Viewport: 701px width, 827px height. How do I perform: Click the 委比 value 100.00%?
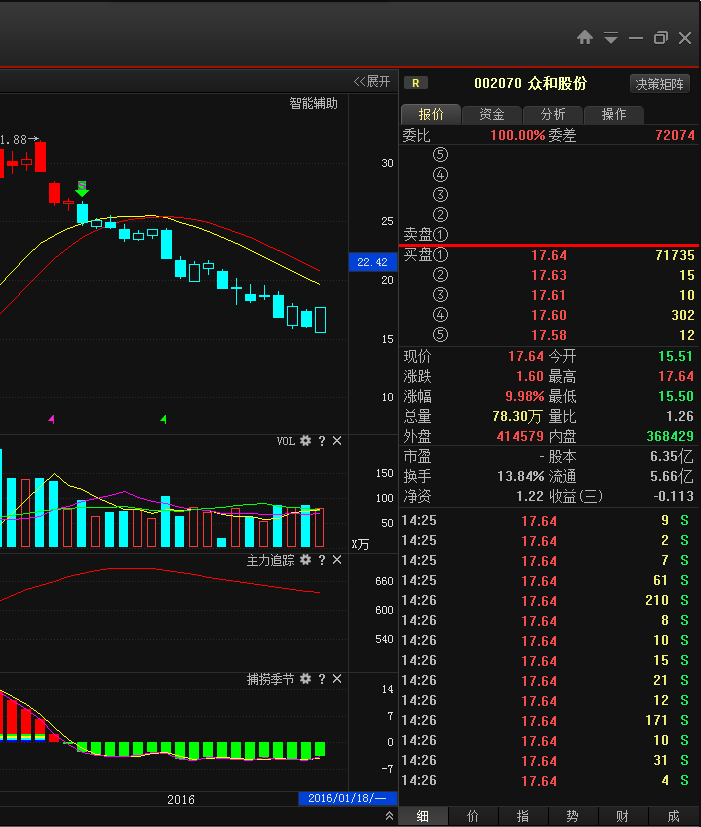click(517, 135)
